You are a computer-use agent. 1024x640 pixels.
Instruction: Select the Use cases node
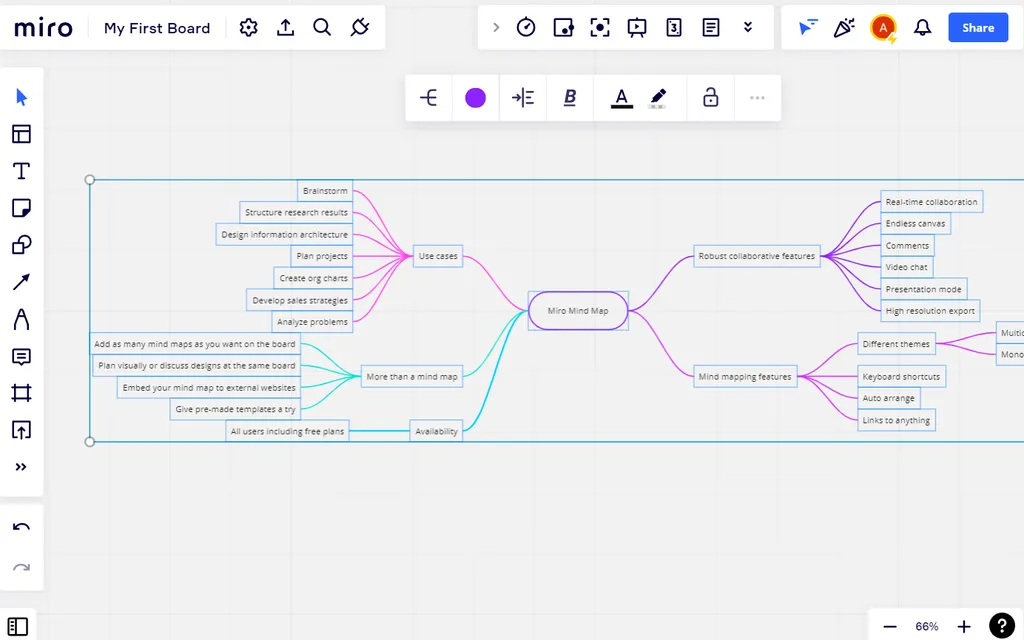(438, 256)
